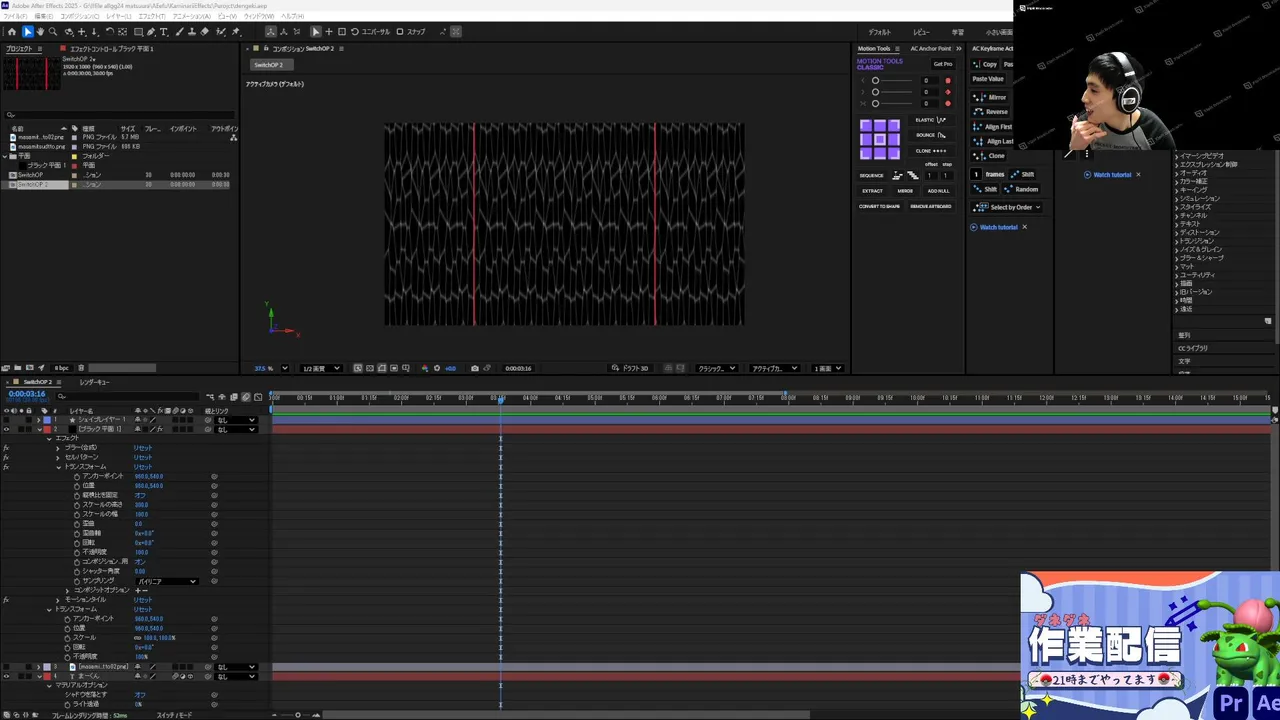Open the ファイル(F) menu

14,16
